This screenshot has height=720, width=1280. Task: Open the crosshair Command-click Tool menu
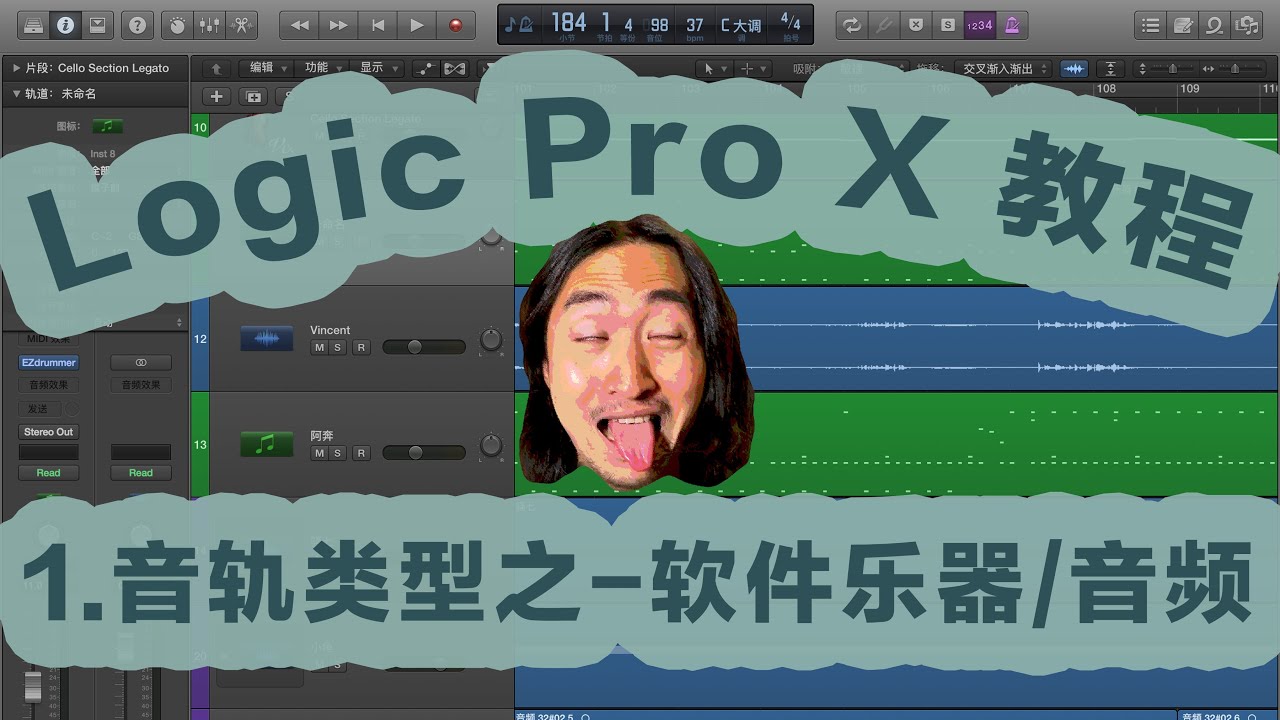coord(753,68)
